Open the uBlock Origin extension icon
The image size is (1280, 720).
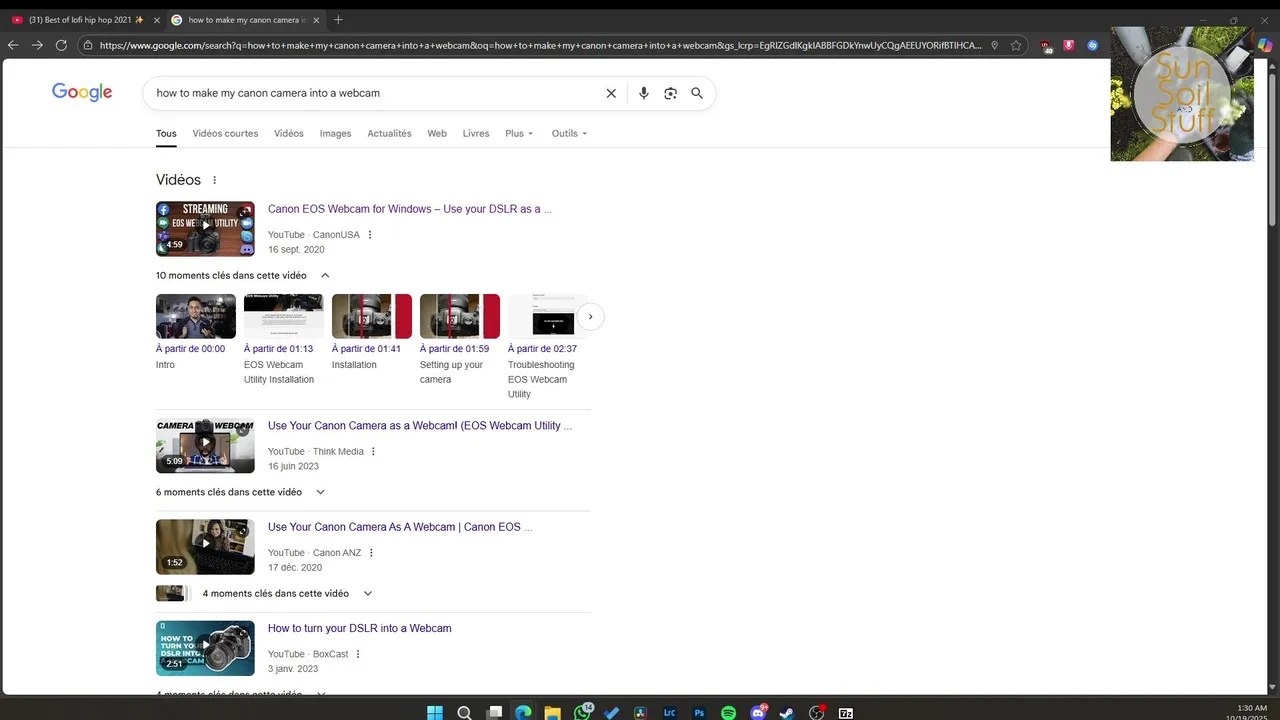pos(1046,45)
